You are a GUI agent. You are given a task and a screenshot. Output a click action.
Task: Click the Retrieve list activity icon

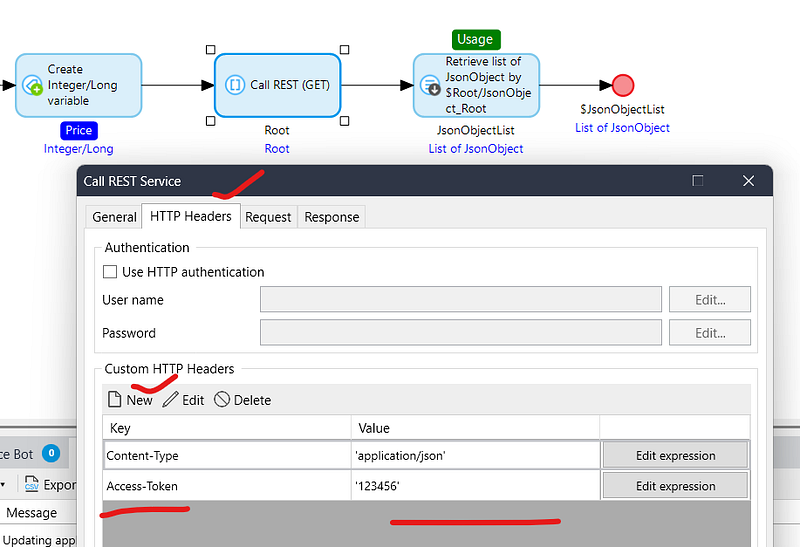coord(433,86)
